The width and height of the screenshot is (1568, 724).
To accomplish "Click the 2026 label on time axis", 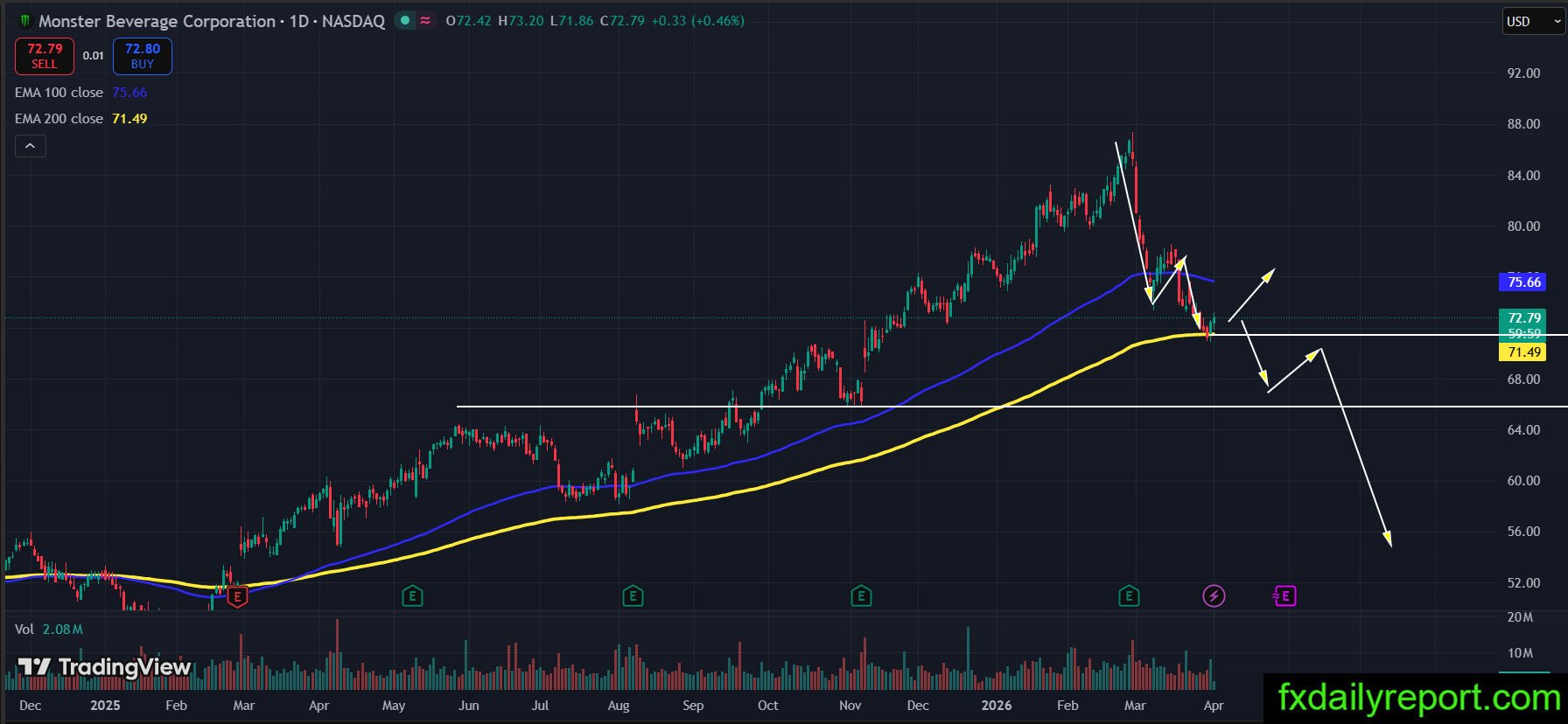I will click(997, 706).
